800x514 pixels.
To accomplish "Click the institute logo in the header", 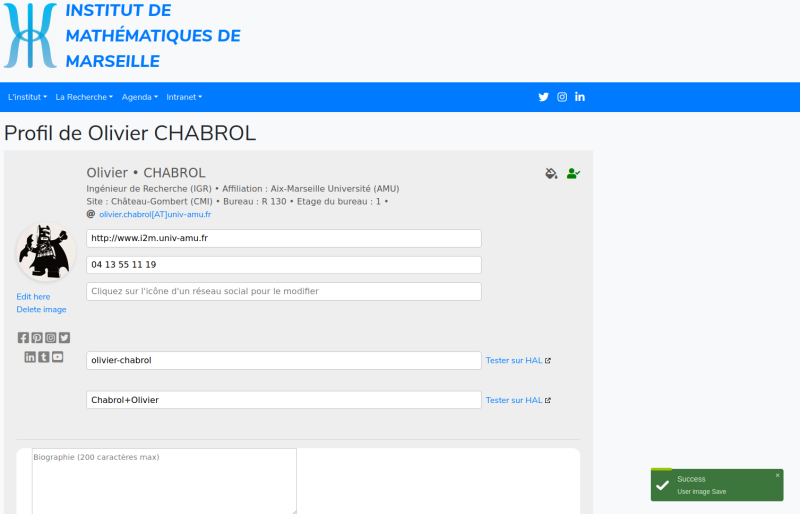I will tap(31, 35).
